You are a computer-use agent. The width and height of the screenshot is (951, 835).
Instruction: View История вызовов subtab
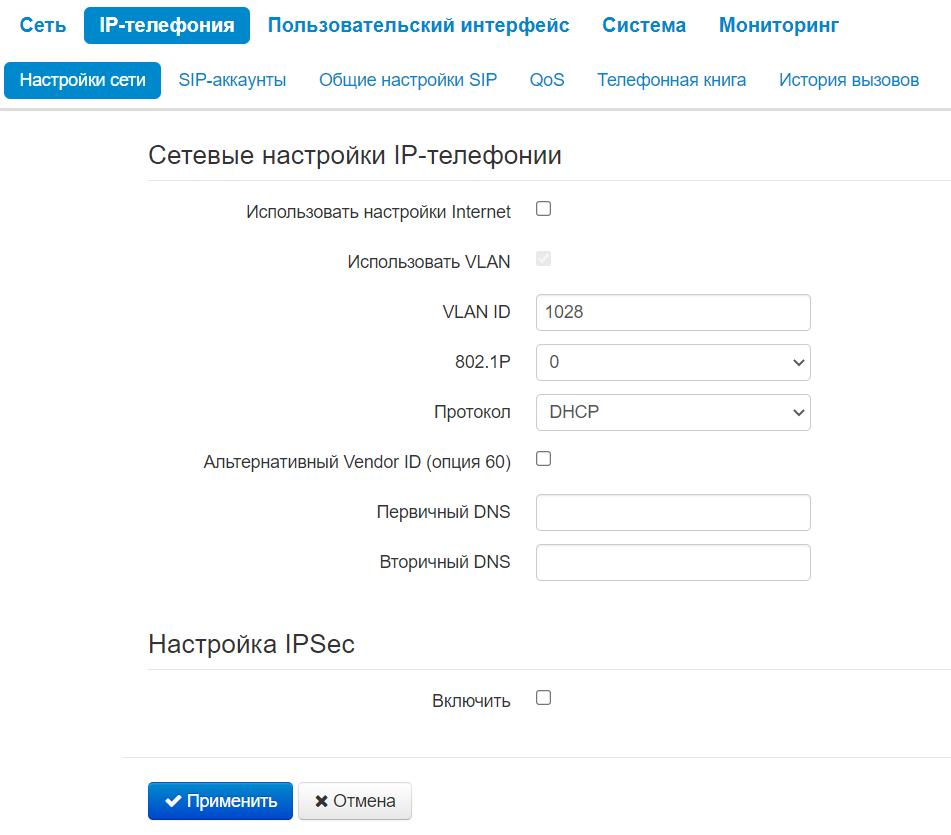coord(849,80)
